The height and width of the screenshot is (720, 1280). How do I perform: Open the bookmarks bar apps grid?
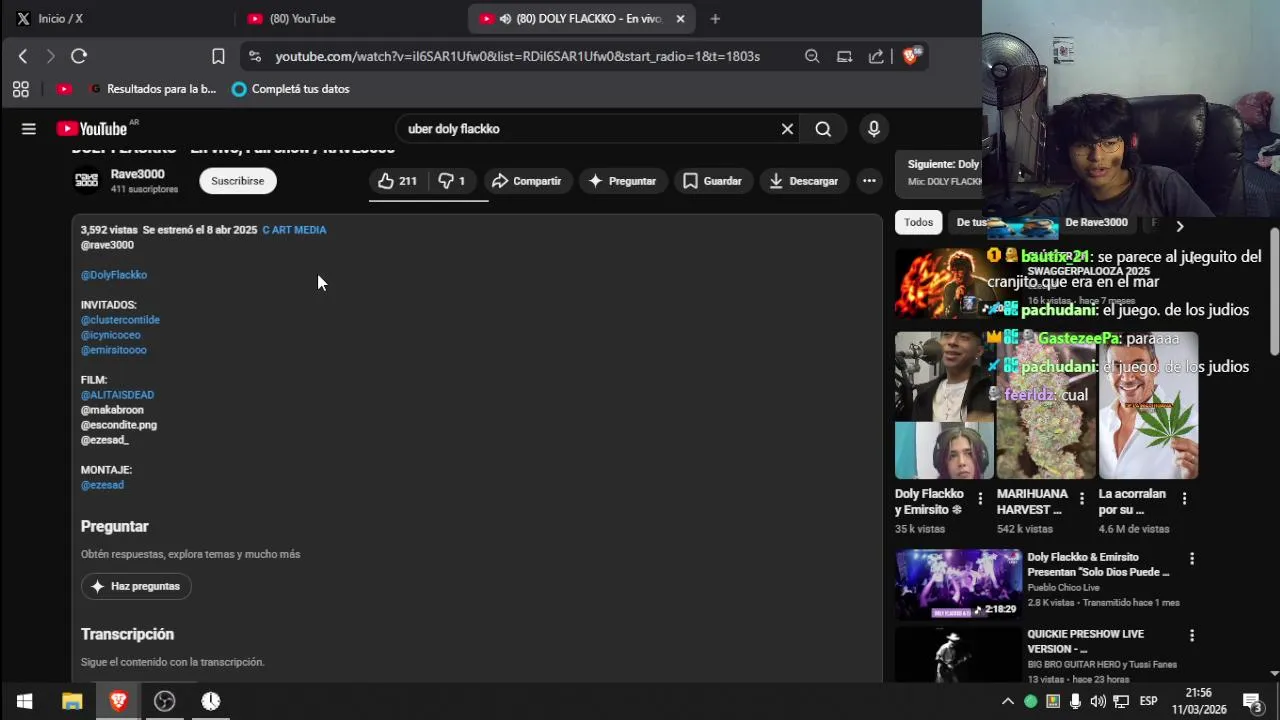pos(21,89)
